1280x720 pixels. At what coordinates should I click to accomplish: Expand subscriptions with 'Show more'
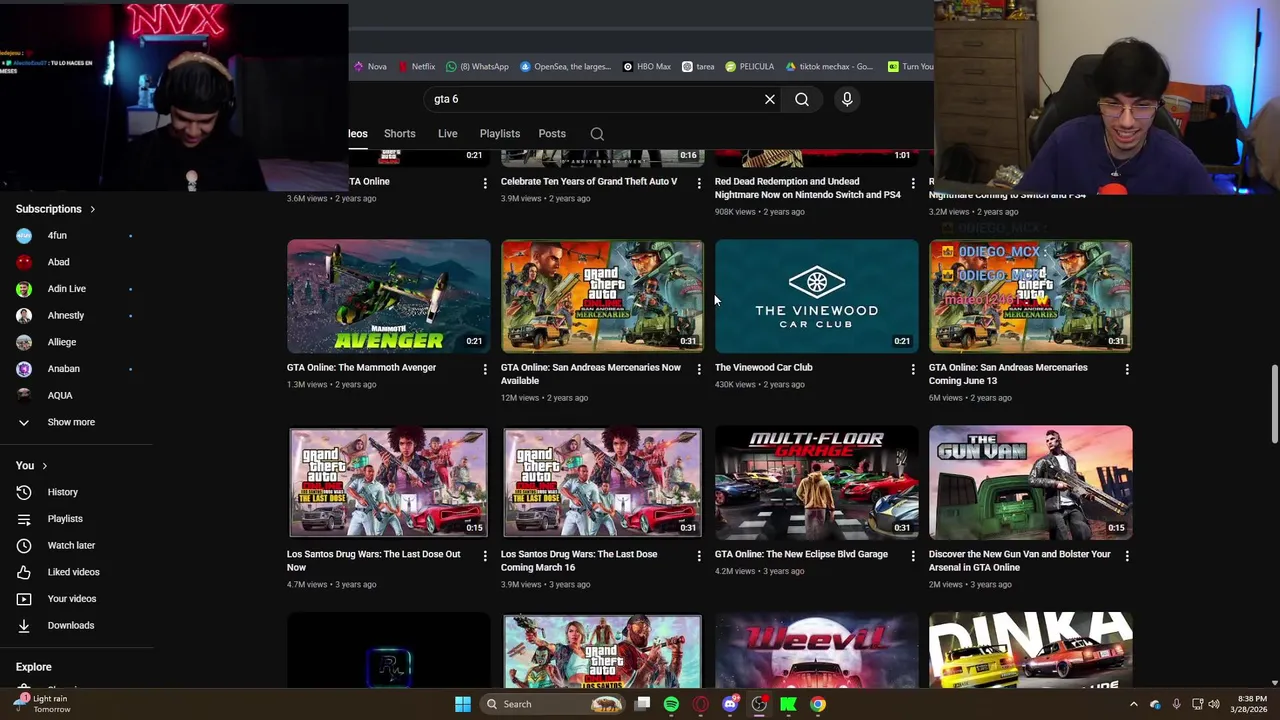(71, 422)
